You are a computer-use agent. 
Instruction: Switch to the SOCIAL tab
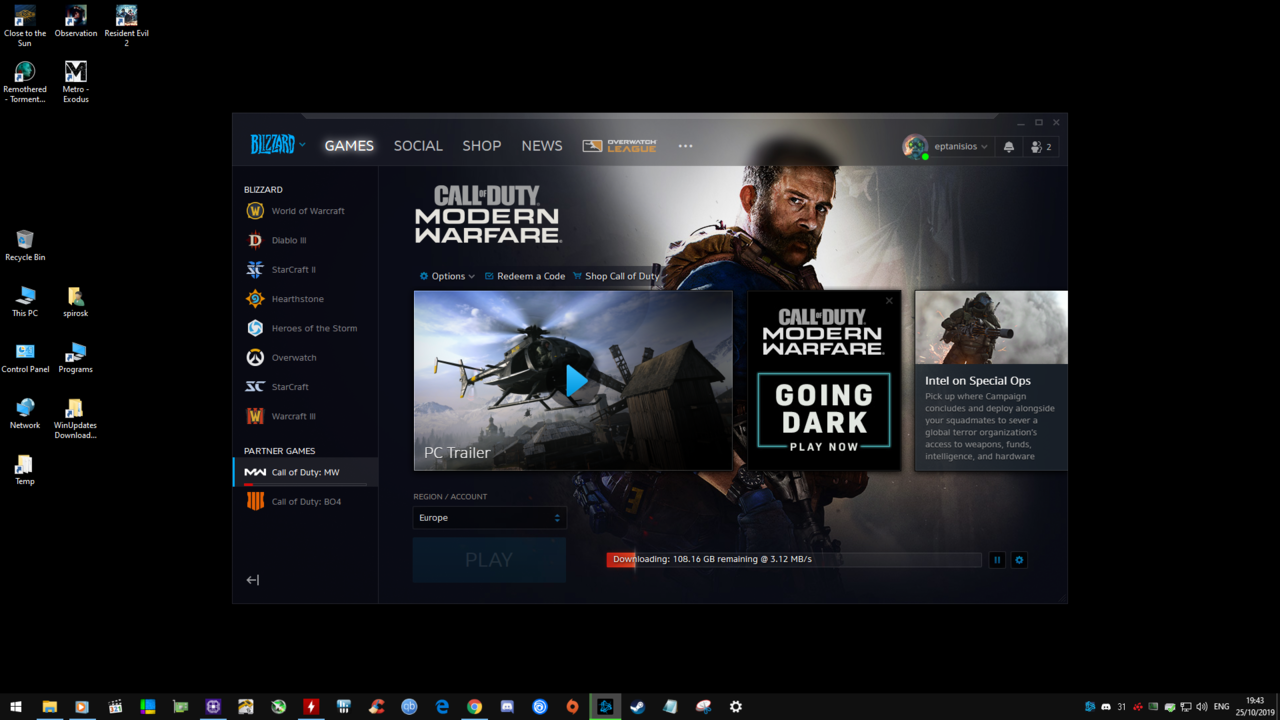click(x=418, y=146)
